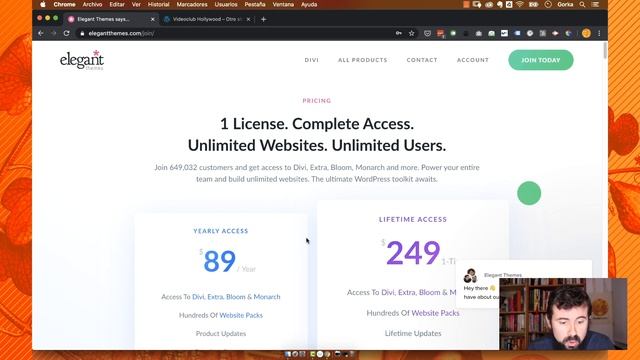Click the 89 yearly price

220,261
